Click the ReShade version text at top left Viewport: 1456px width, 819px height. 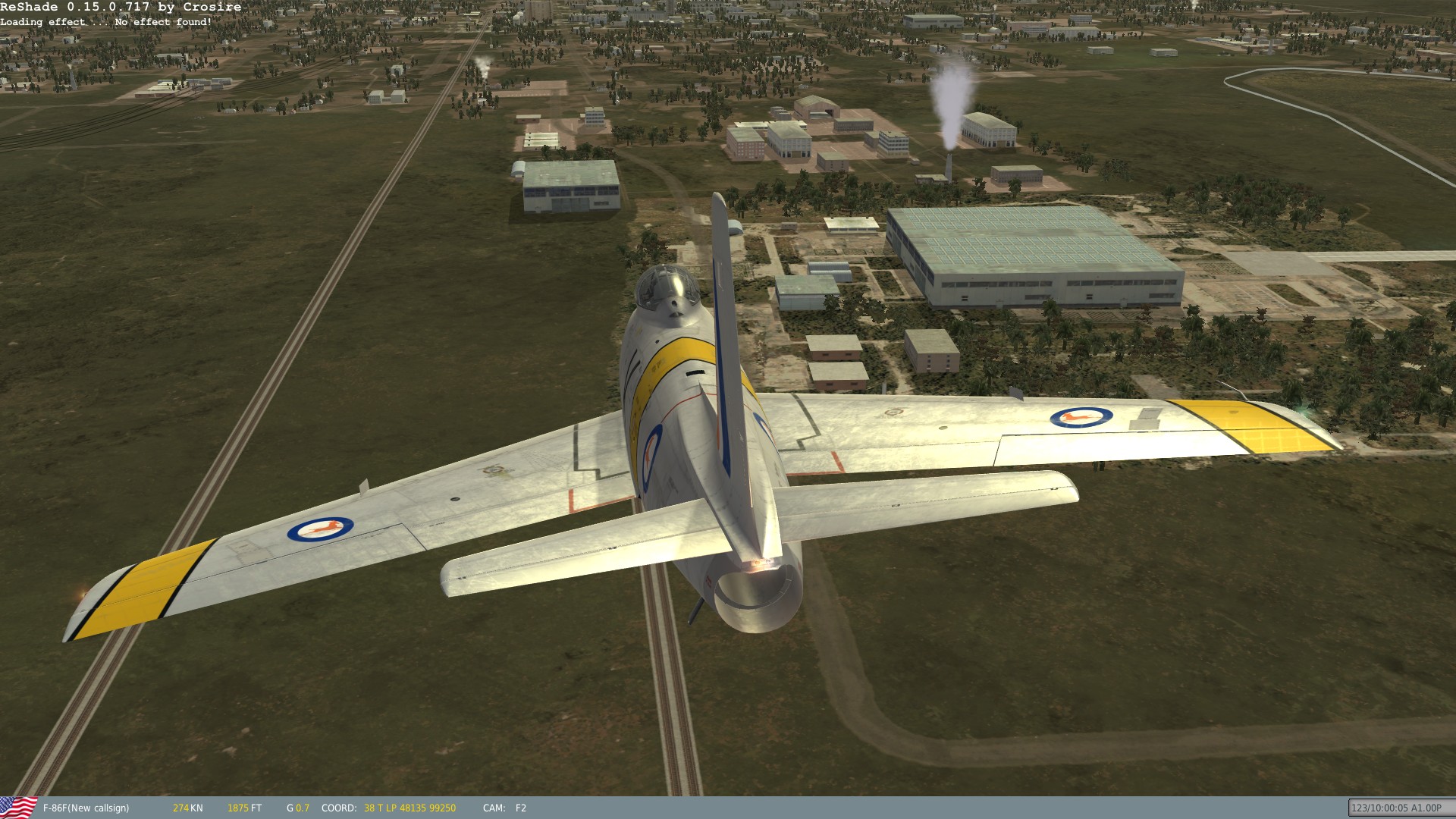pos(121,7)
